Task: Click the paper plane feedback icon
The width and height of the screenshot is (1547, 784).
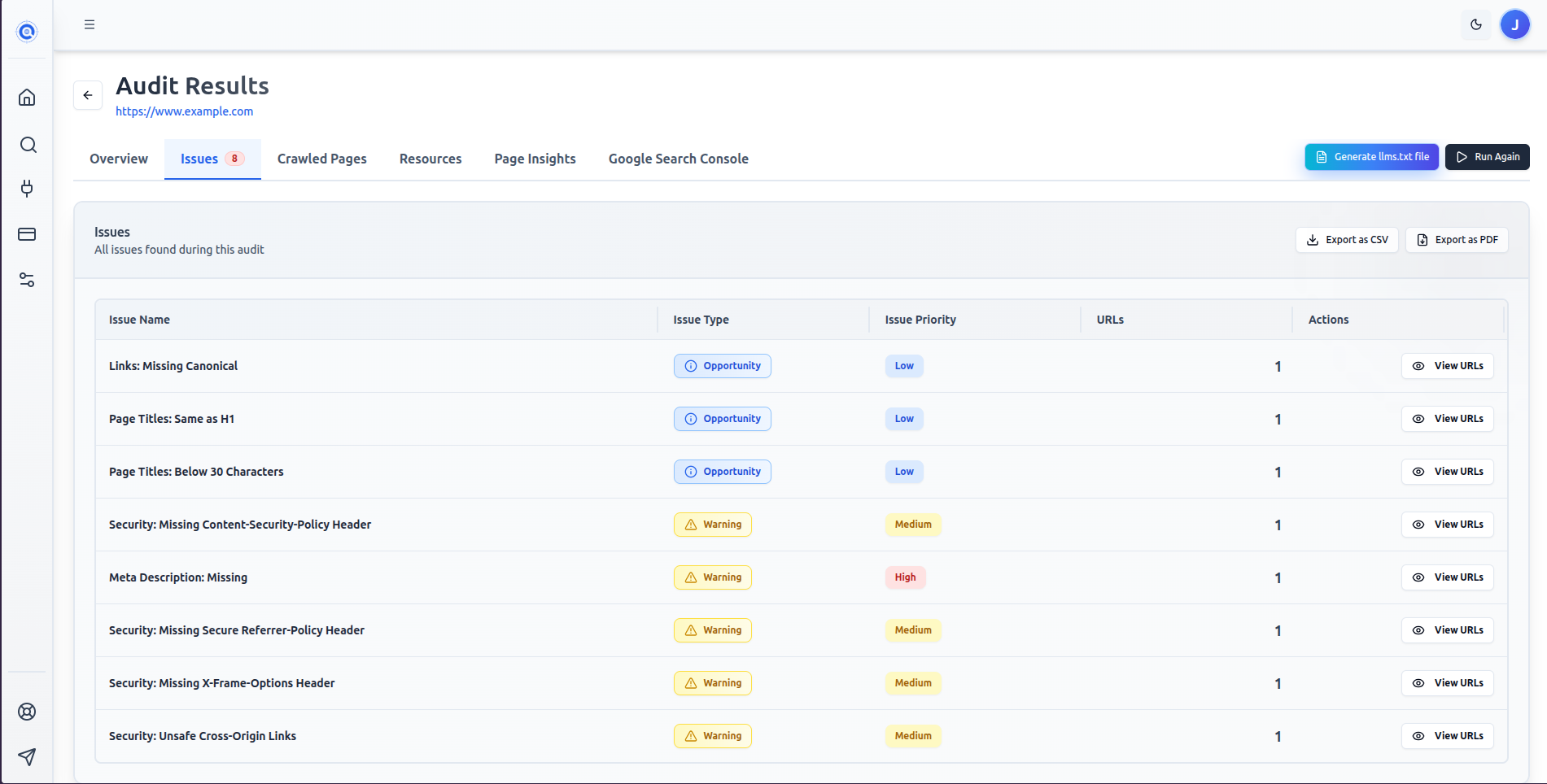Action: pos(27,756)
